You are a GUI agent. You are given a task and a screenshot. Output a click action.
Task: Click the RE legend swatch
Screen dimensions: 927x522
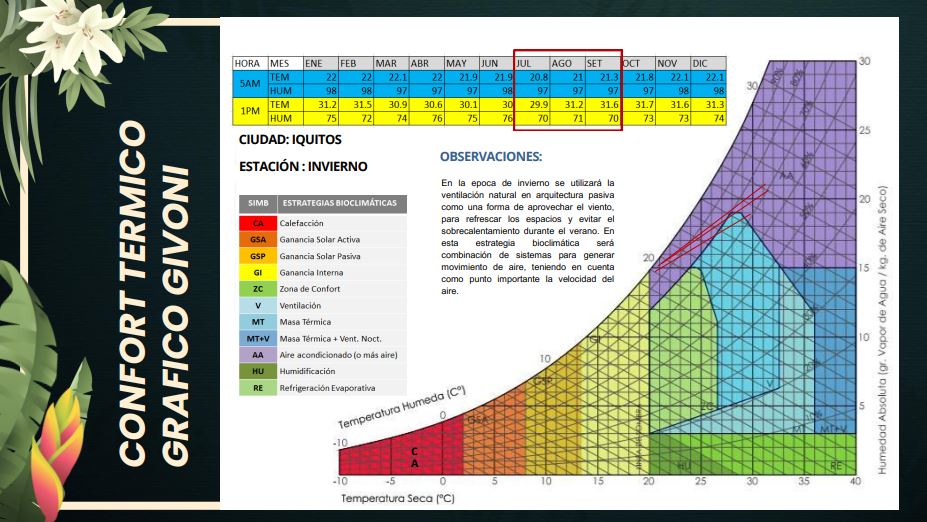tap(258, 388)
